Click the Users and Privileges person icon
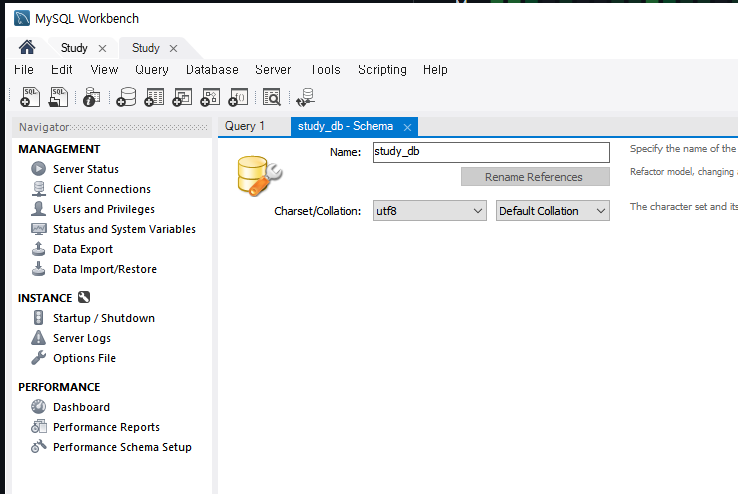 coord(39,208)
